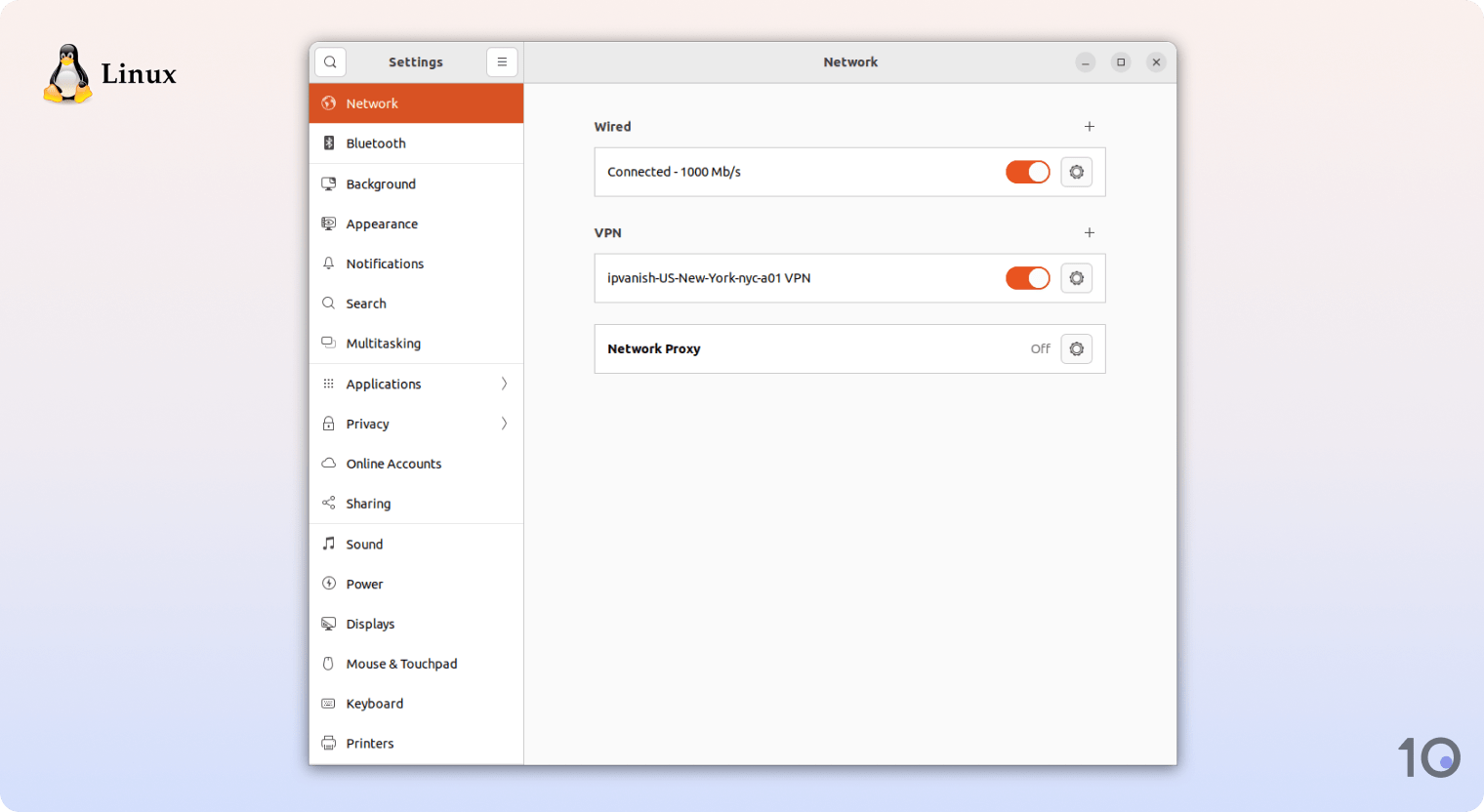Open Printers settings label
Viewport: 1484px width, 812px height.
coord(370,744)
